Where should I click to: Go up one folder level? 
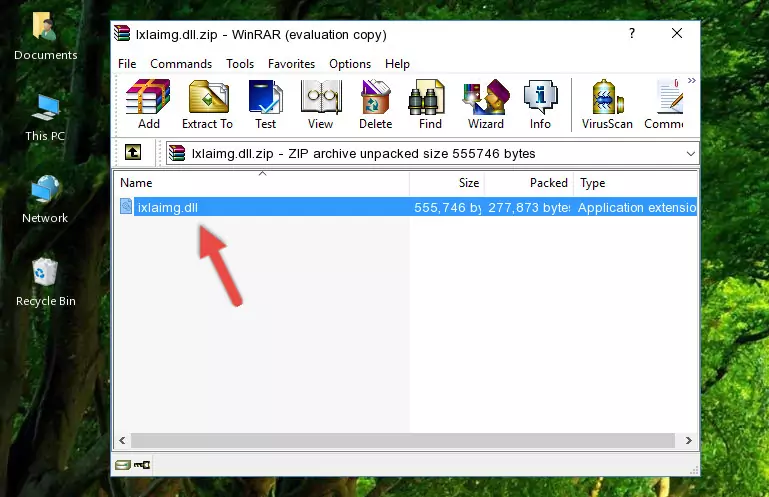[133, 152]
